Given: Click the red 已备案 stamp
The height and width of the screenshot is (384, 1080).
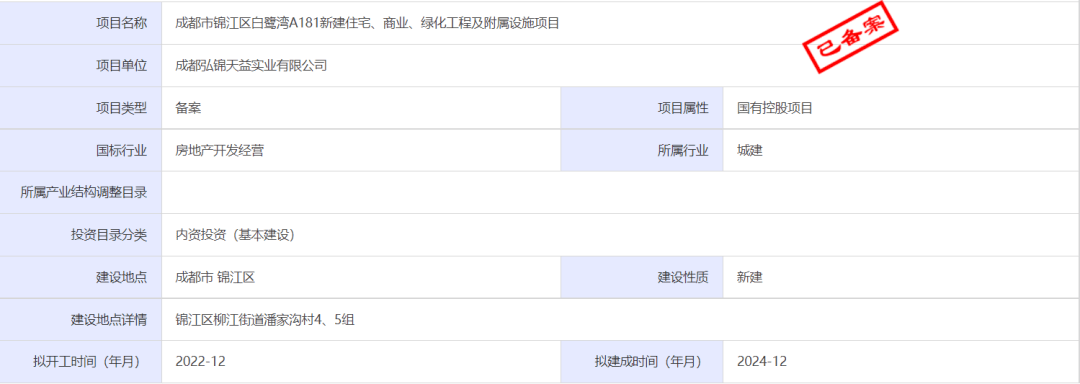Looking at the screenshot, I should (x=852, y=37).
